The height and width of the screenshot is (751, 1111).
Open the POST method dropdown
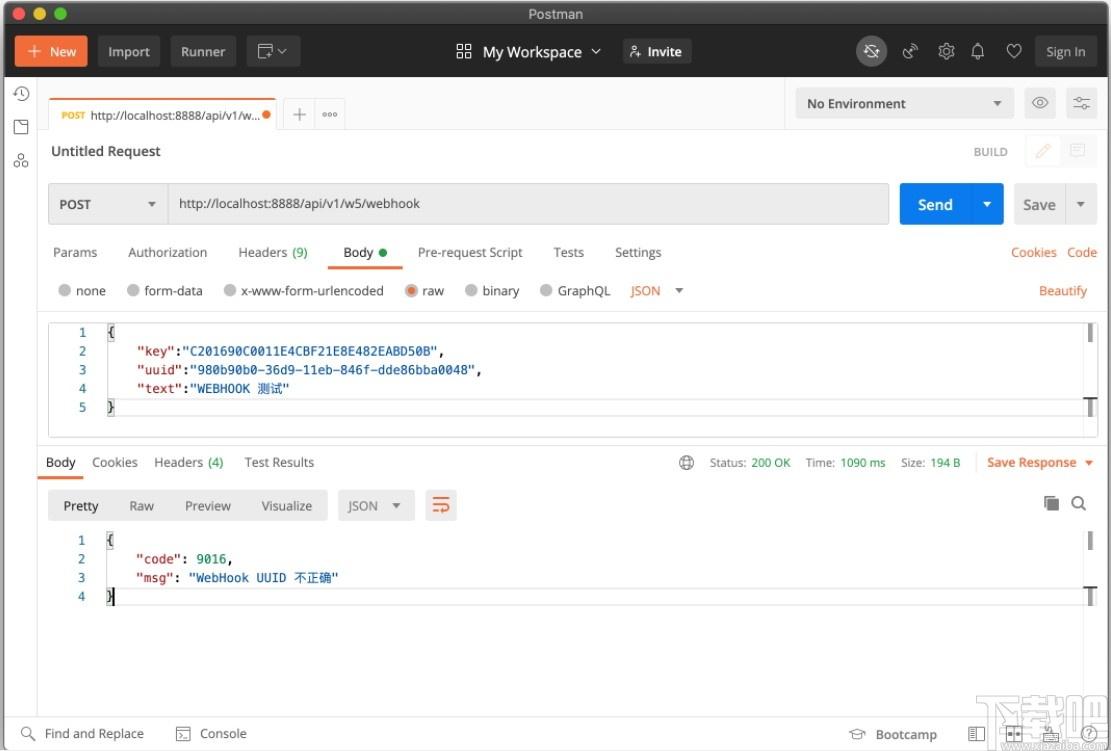[x=108, y=204]
